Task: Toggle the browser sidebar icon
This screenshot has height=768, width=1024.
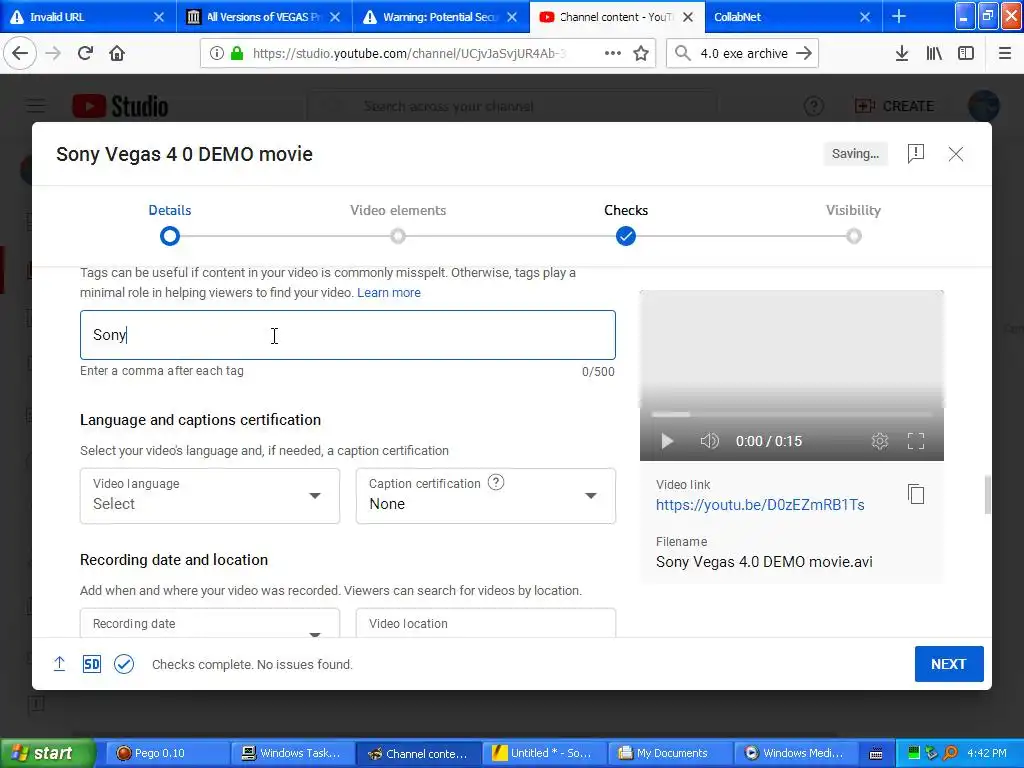Action: pos(966,54)
